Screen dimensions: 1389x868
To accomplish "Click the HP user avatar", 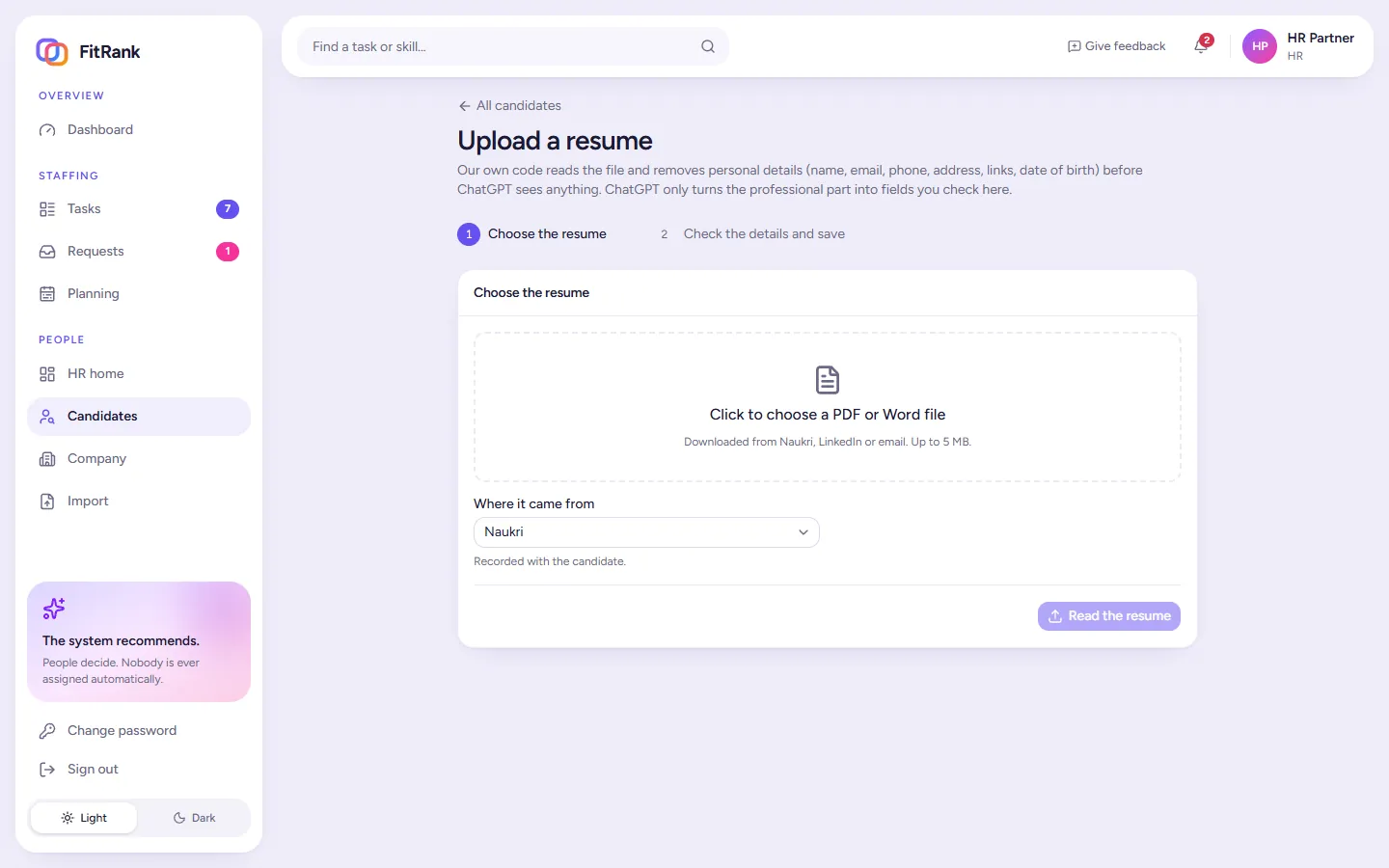I will pyautogui.click(x=1260, y=46).
